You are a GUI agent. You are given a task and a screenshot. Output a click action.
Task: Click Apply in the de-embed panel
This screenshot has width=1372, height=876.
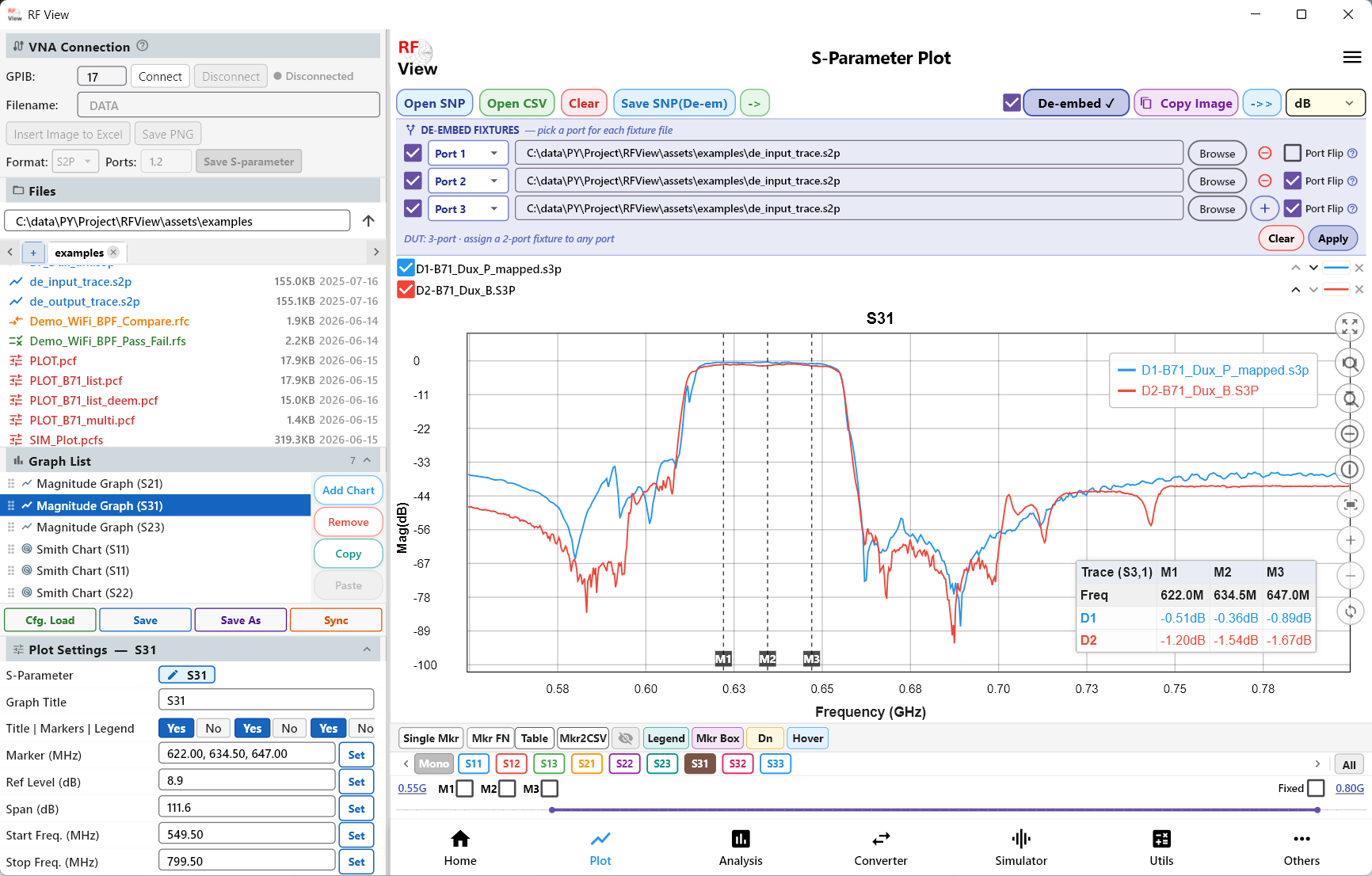(1333, 238)
